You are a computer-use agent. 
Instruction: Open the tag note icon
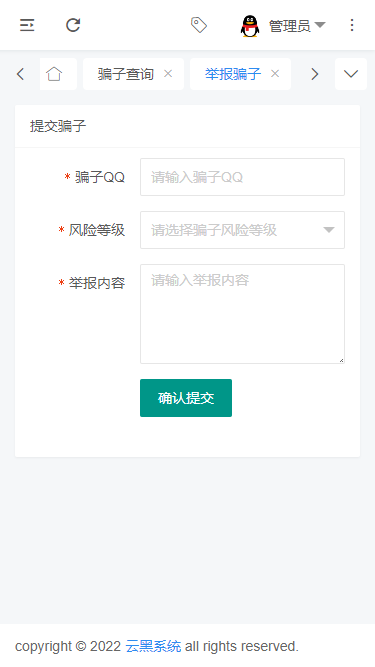pyautogui.click(x=199, y=25)
